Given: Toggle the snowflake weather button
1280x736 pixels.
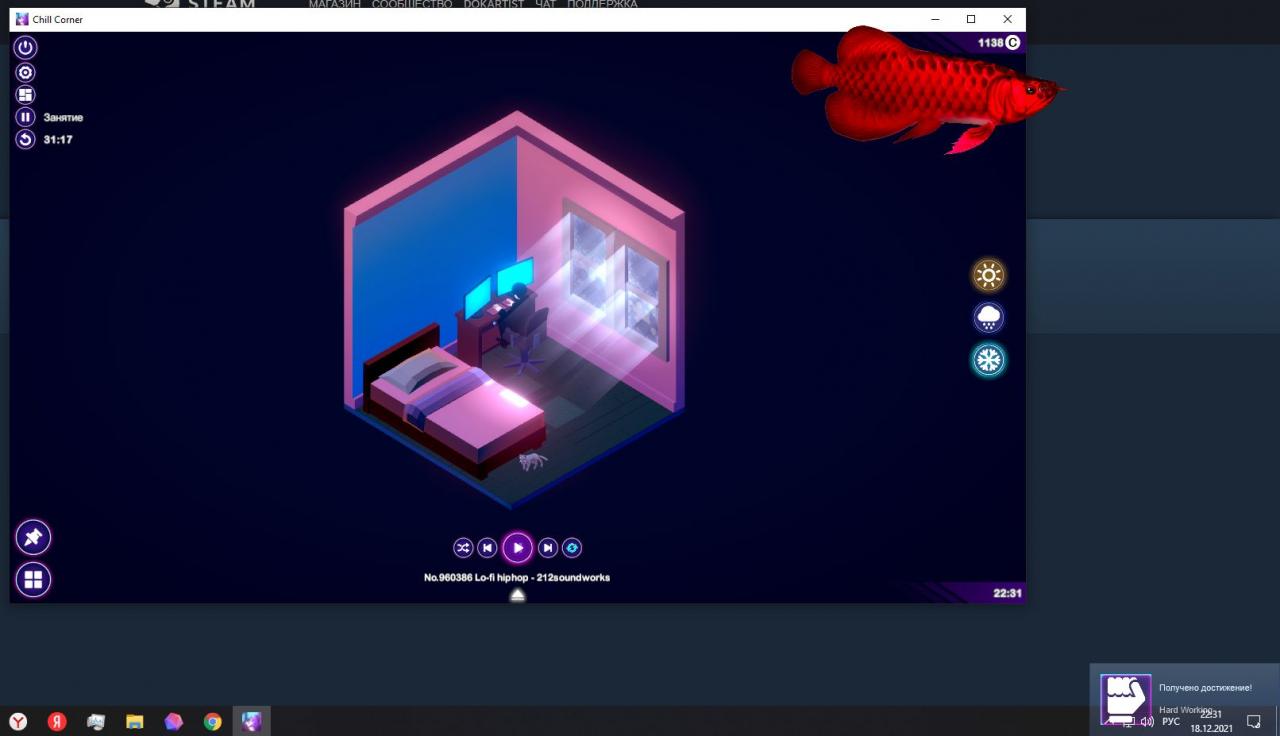Looking at the screenshot, I should coord(989,360).
